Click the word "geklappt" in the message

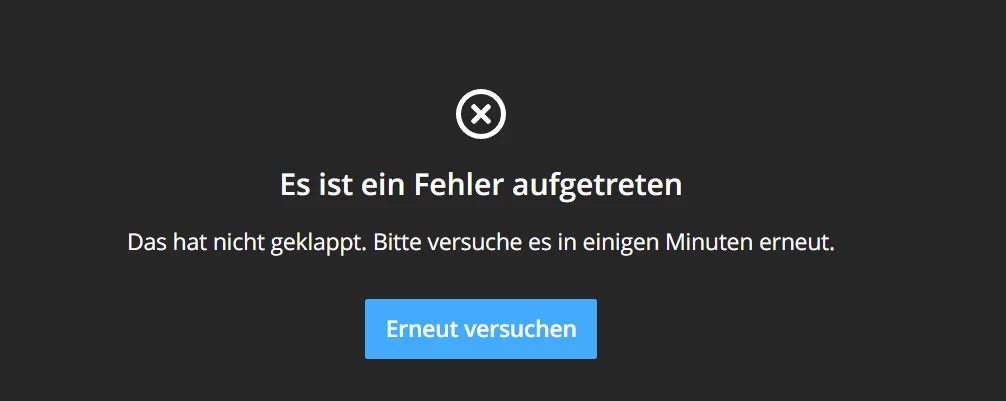[x=315, y=244]
